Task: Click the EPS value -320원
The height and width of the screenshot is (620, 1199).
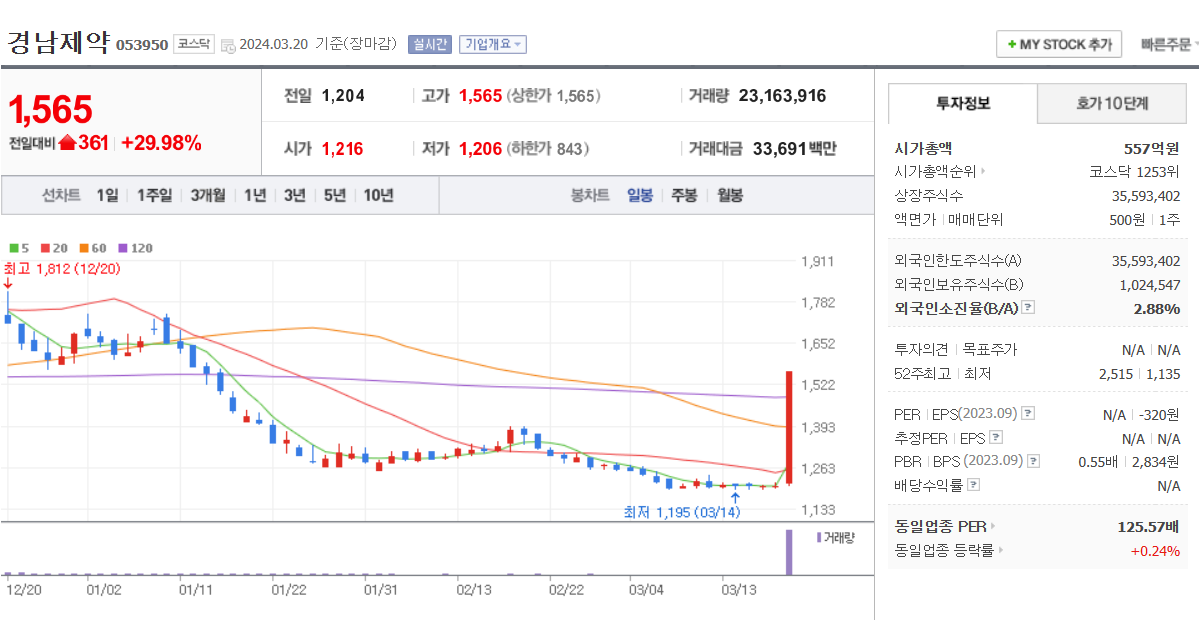Action: pyautogui.click(x=1158, y=414)
